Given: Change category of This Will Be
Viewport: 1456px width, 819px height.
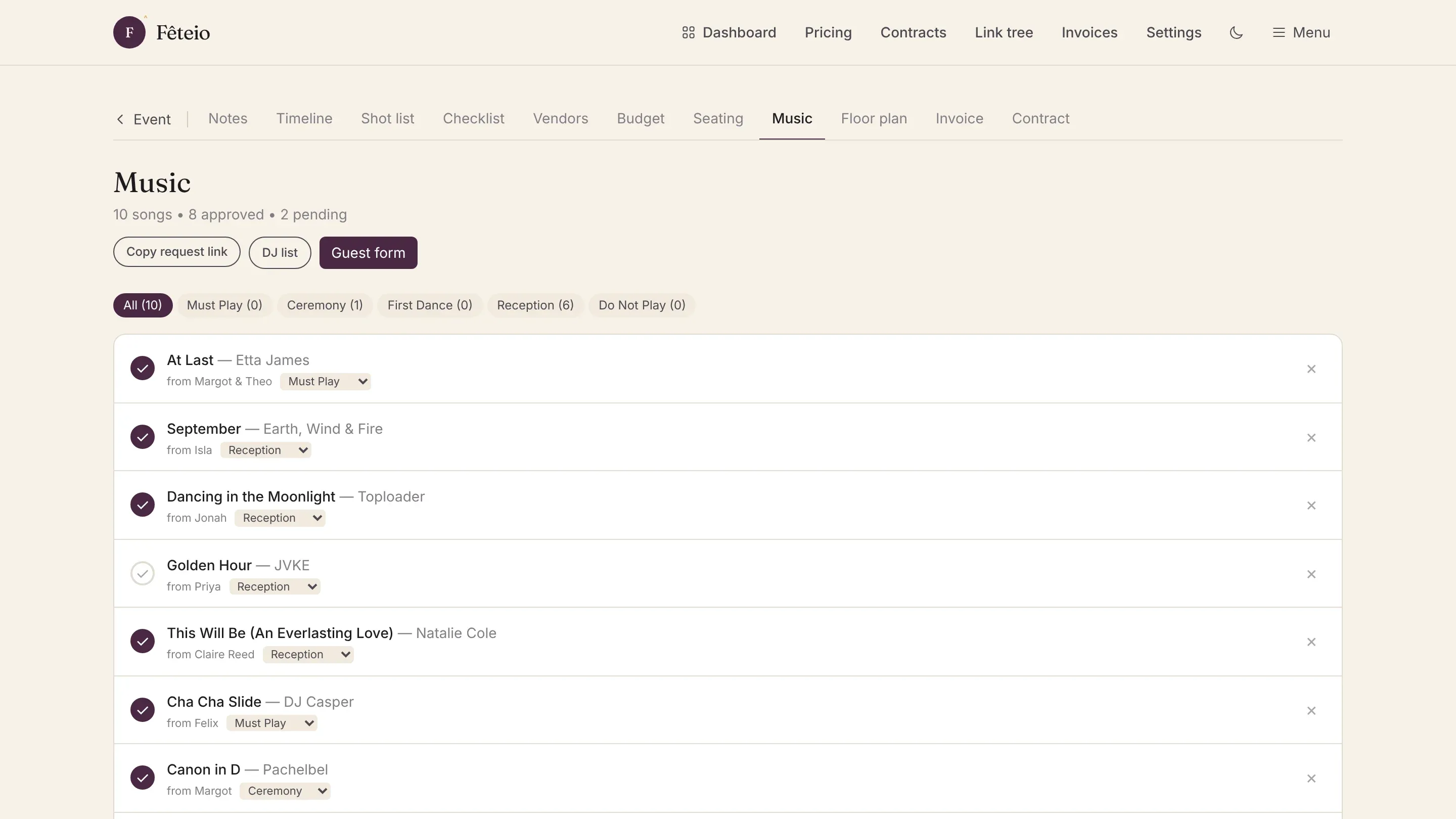Looking at the screenshot, I should click(x=308, y=655).
